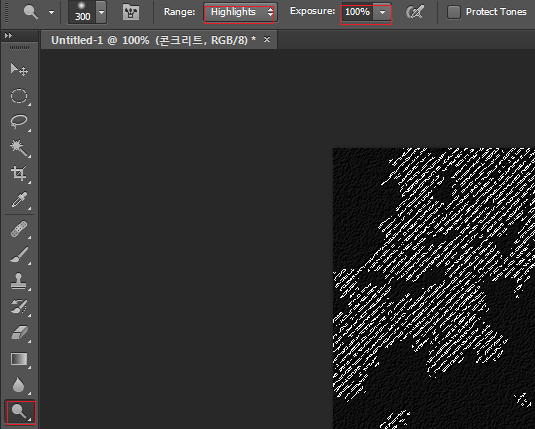The width and height of the screenshot is (535, 429).
Task: Select the Clone Stamp tool
Action: (x=19, y=281)
